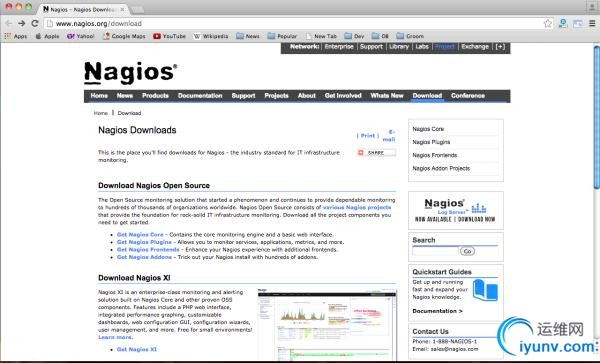Open Support in main navigation
This screenshot has width=600, height=363.
click(243, 96)
